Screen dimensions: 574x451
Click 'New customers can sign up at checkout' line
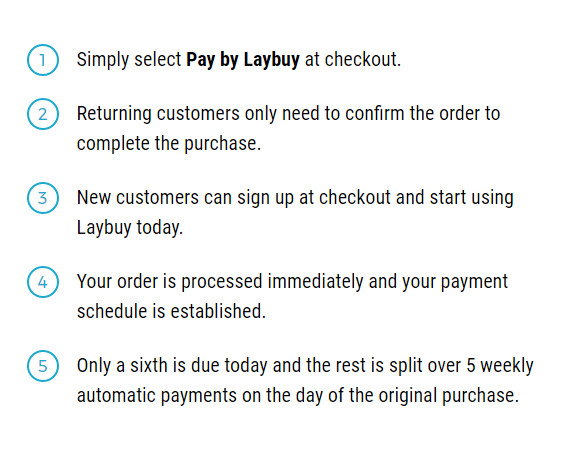point(295,198)
